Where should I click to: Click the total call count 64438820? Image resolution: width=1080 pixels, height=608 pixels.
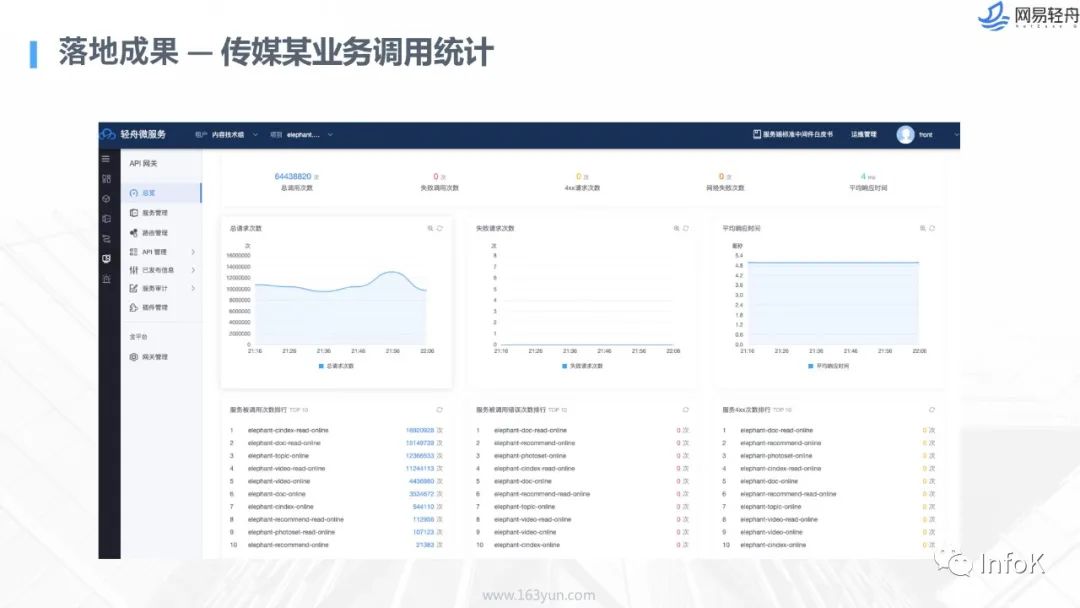(293, 176)
